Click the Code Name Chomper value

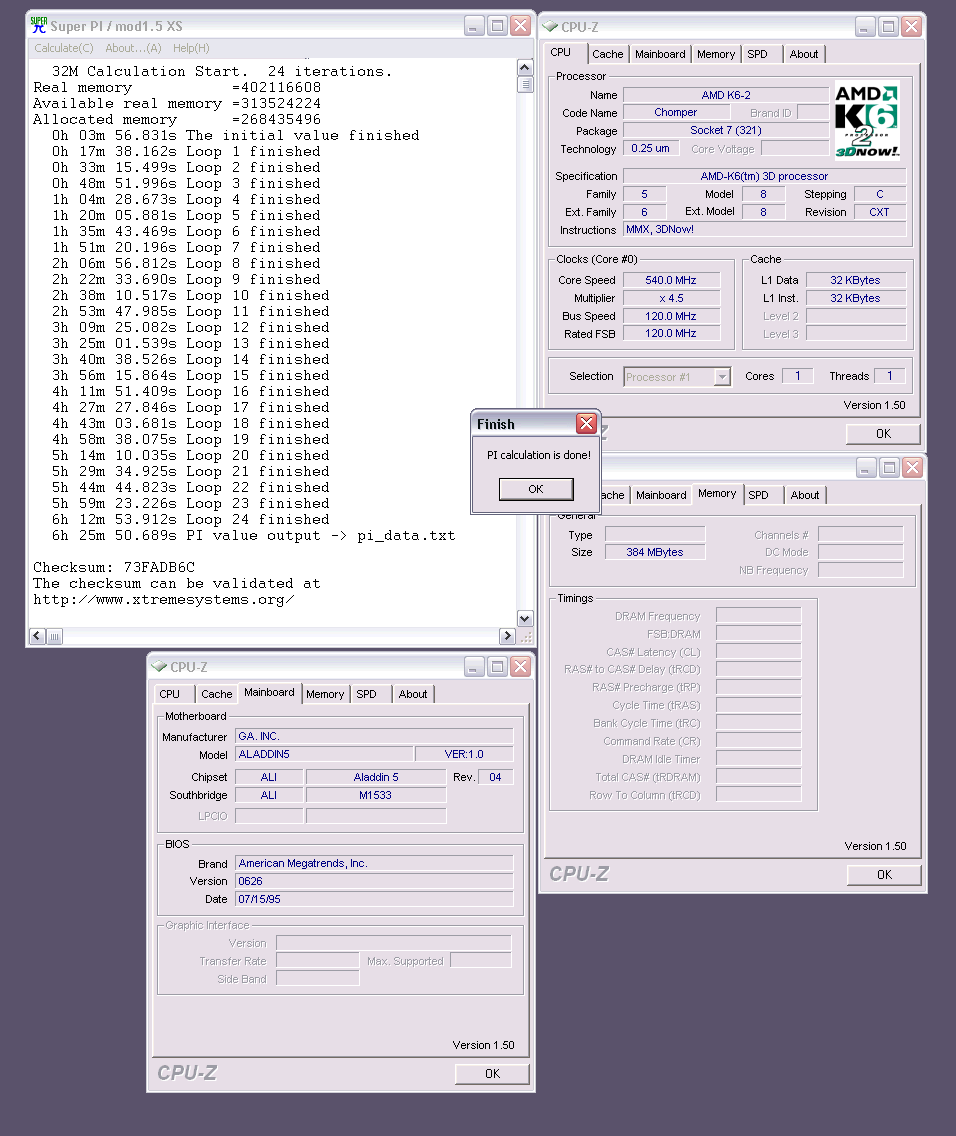[x=676, y=112]
